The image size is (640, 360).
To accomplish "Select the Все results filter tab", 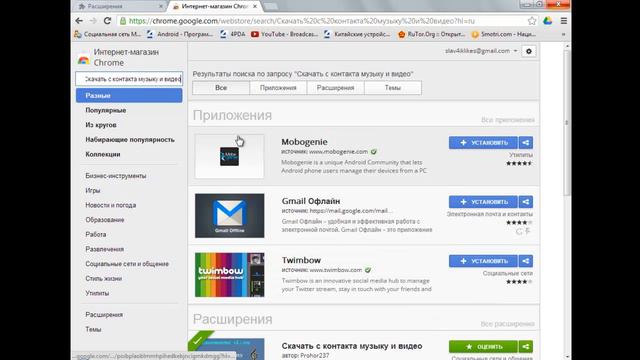I will click(x=221, y=88).
